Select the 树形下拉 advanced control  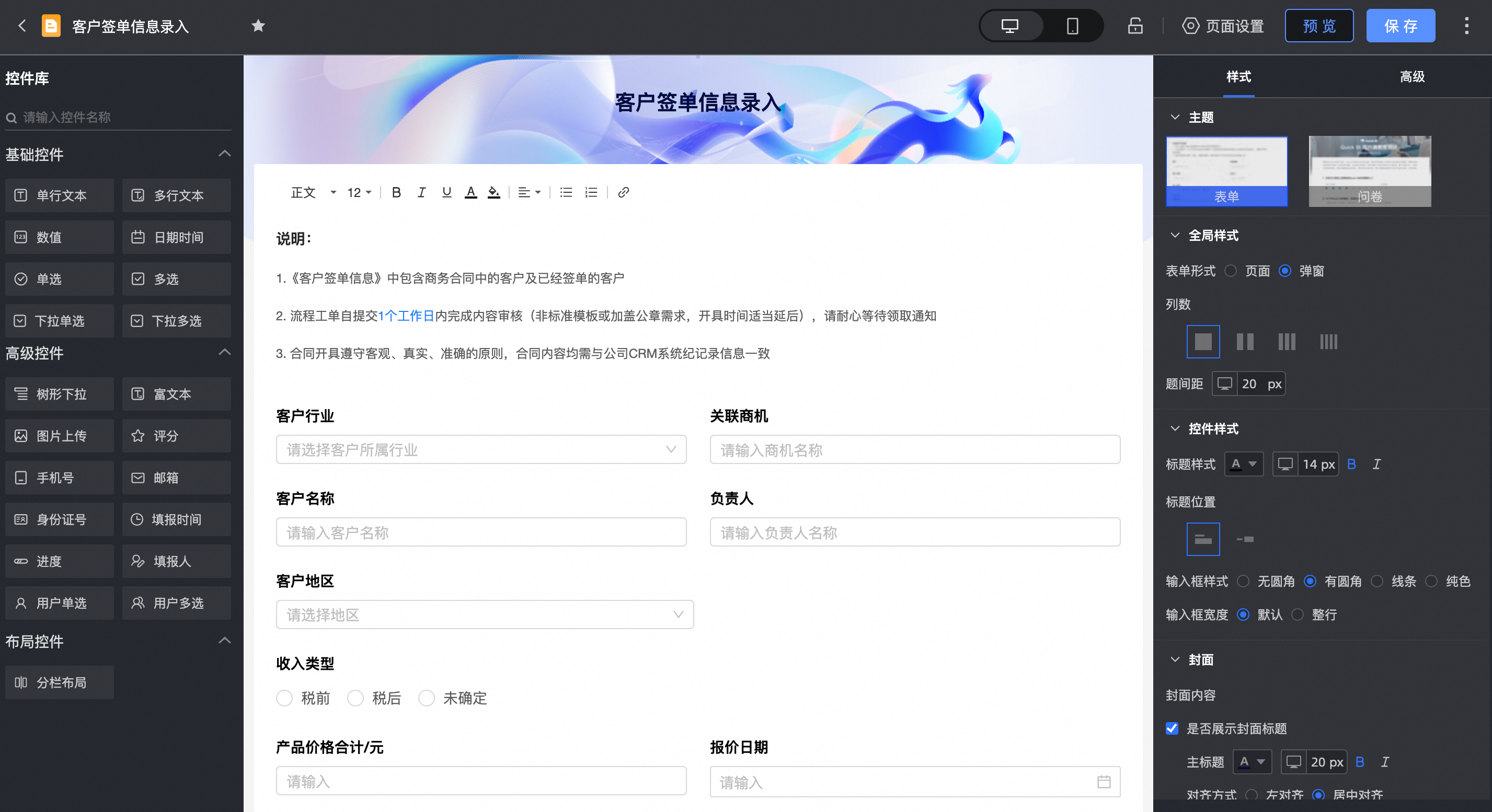59,394
